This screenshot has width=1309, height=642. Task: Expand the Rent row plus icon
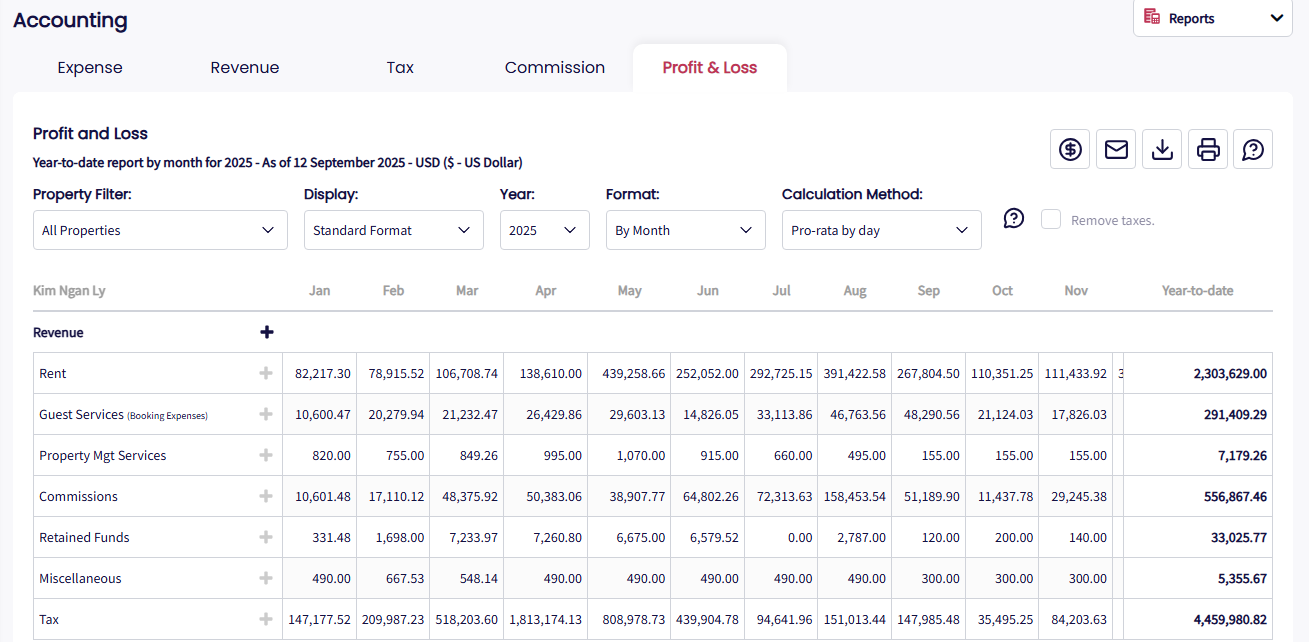coord(266,373)
